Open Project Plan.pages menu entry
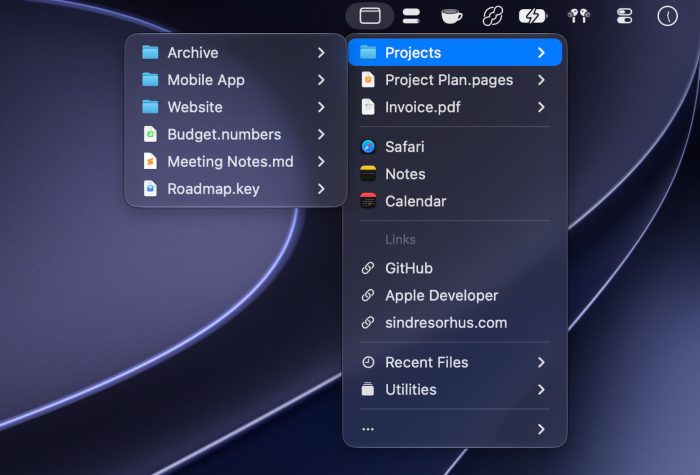 click(x=455, y=80)
